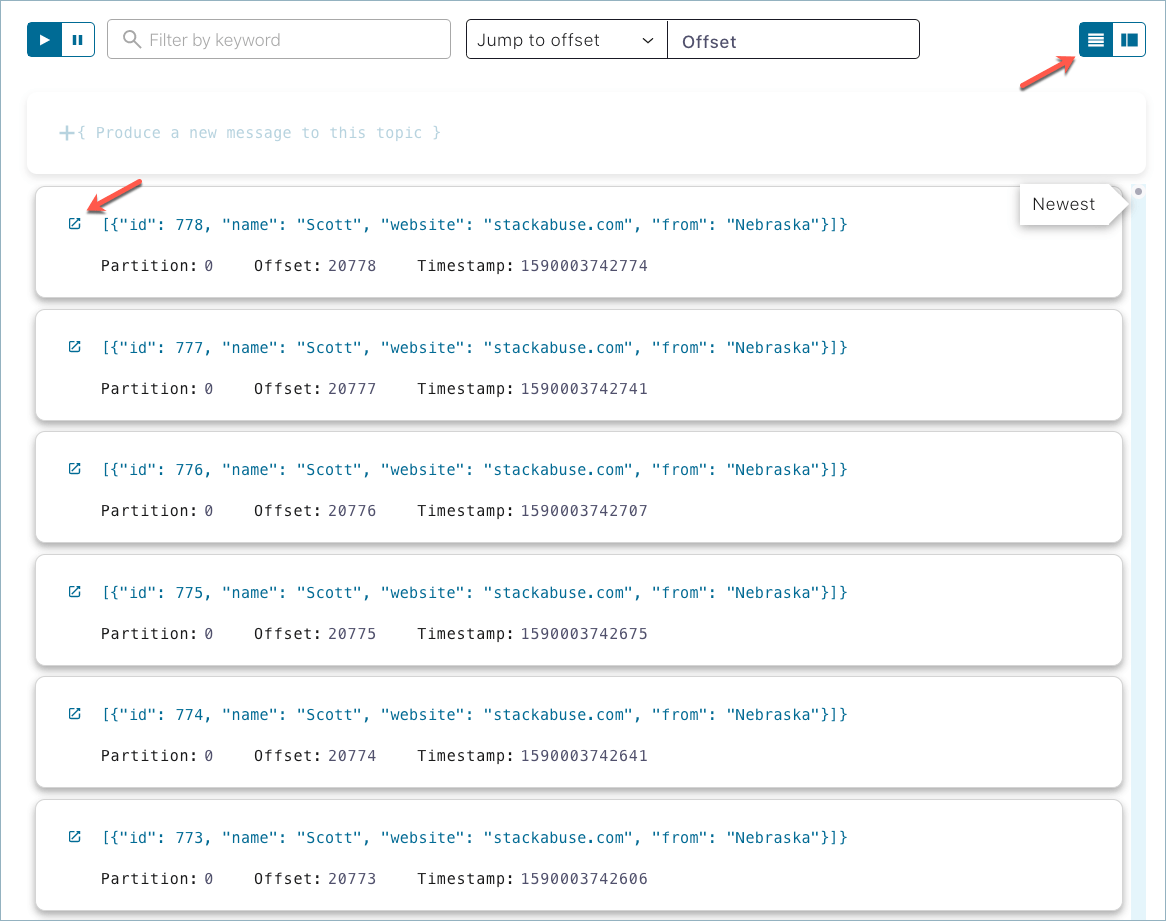Open message at offset 20776 via external-link icon

pyautogui.click(x=74, y=469)
